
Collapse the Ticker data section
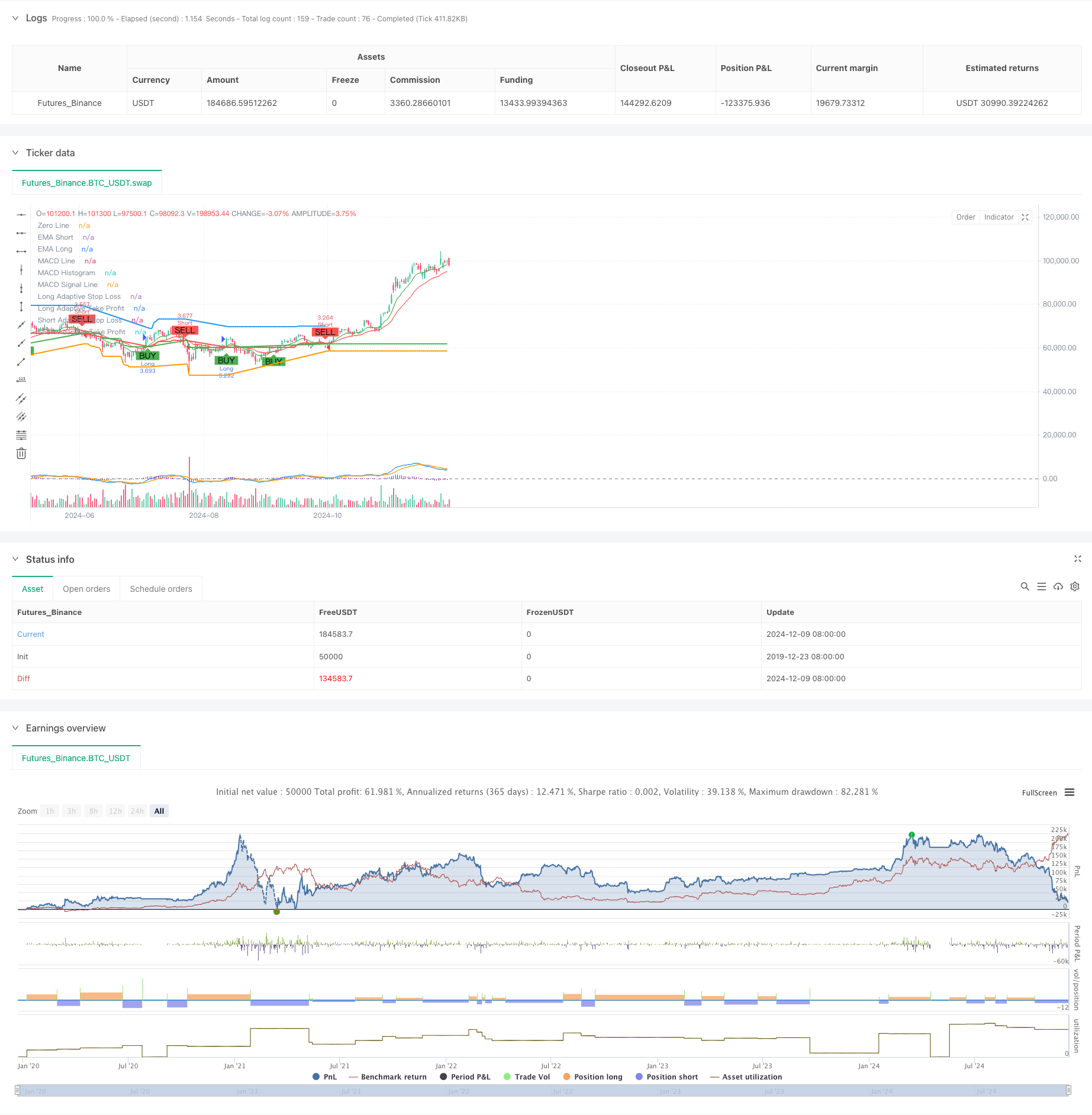pyautogui.click(x=15, y=153)
